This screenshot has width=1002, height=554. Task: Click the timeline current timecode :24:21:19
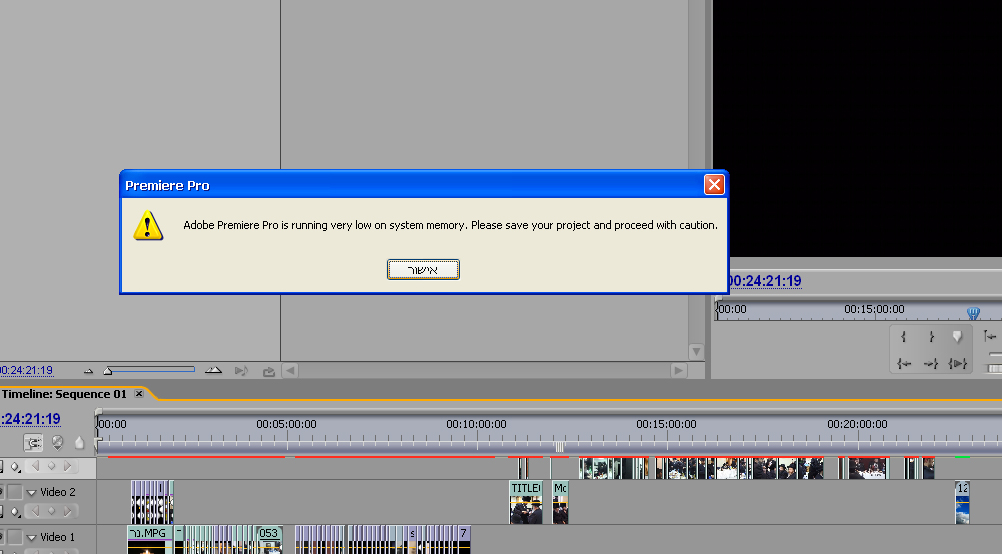coord(31,419)
